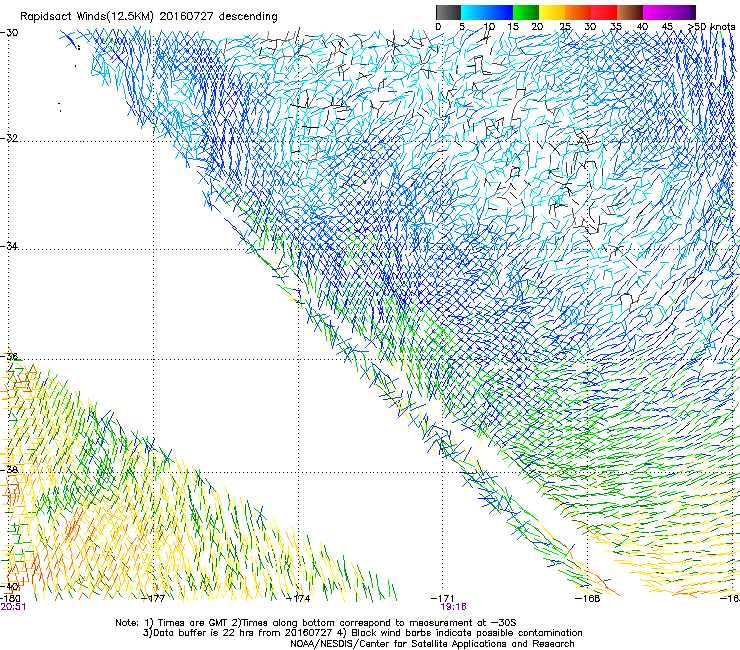Click the '-171' longitude label
Image resolution: width=740 pixels, height=650 pixels.
443,598
